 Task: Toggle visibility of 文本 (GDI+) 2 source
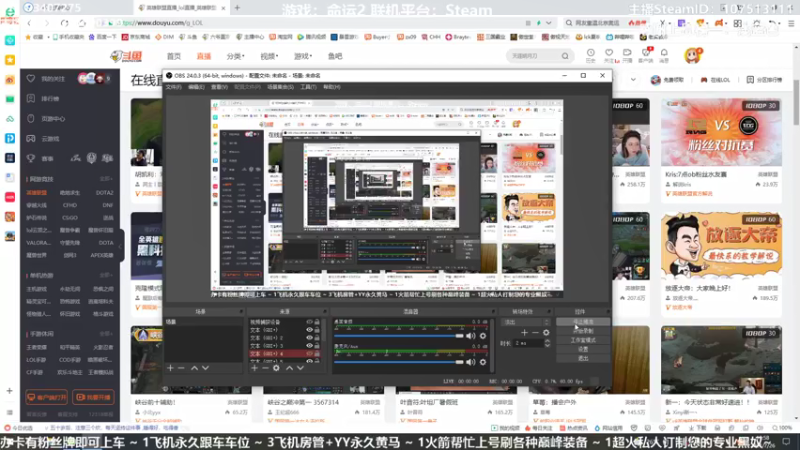(309, 338)
